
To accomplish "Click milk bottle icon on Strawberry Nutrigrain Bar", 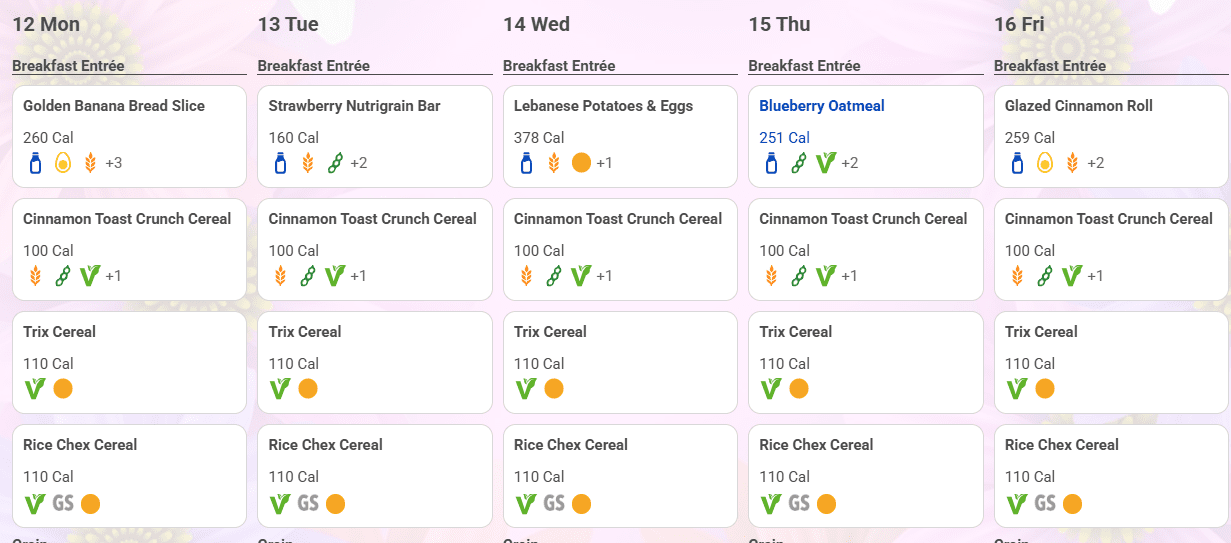I will (281, 163).
